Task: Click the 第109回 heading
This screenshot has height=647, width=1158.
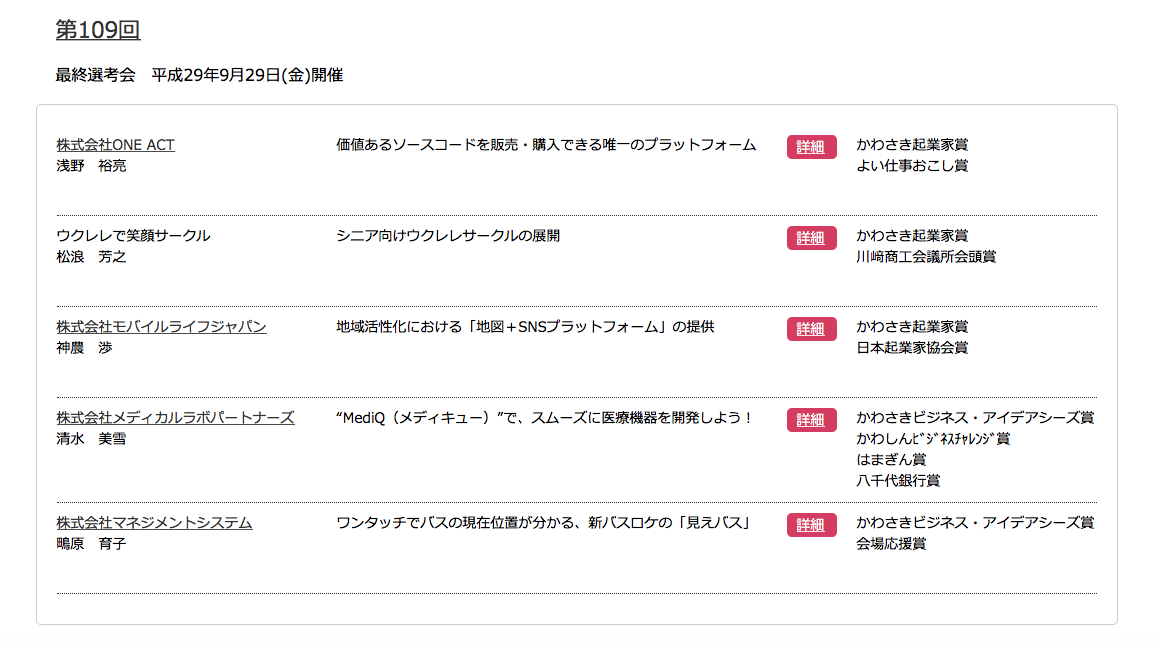Action: 98,30
